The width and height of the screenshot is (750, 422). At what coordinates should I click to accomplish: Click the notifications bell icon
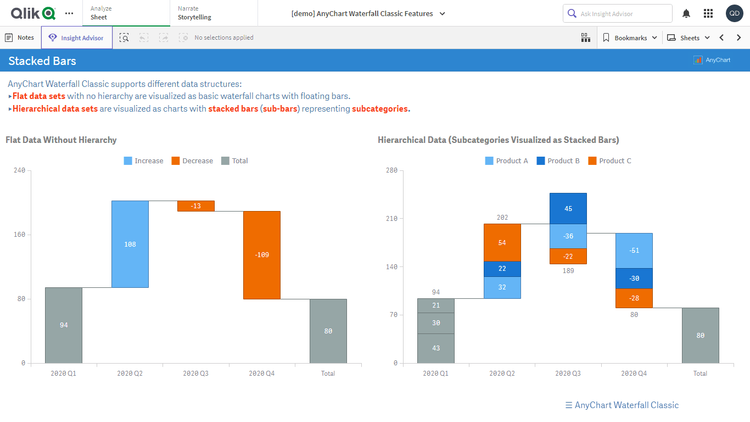click(686, 13)
